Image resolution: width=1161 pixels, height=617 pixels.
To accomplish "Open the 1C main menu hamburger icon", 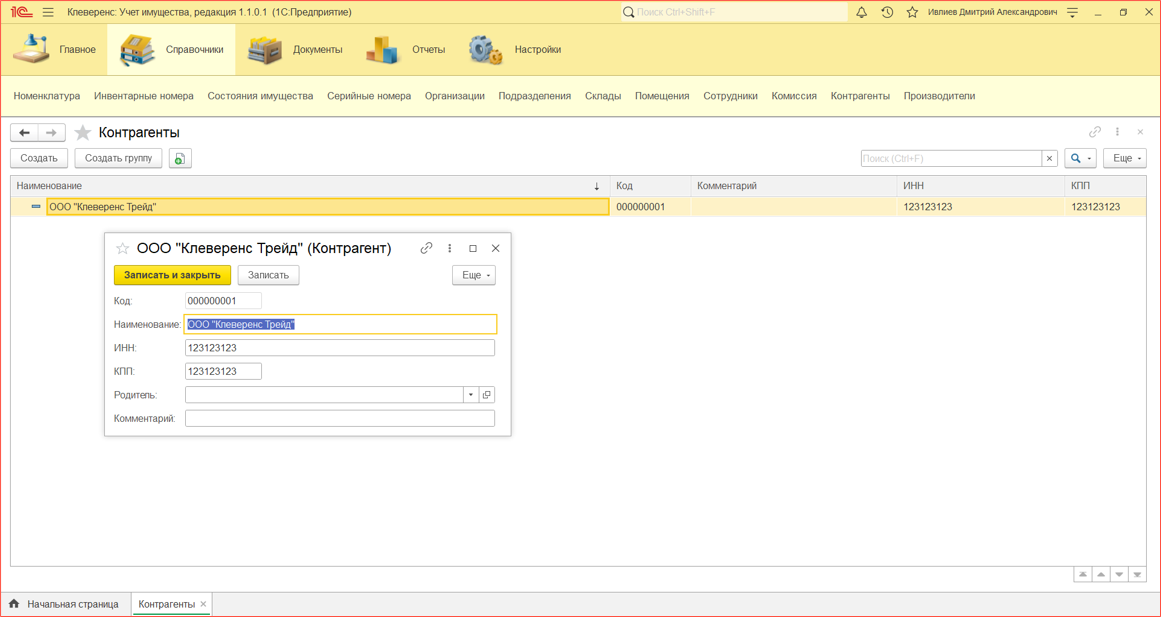I will 48,13.
